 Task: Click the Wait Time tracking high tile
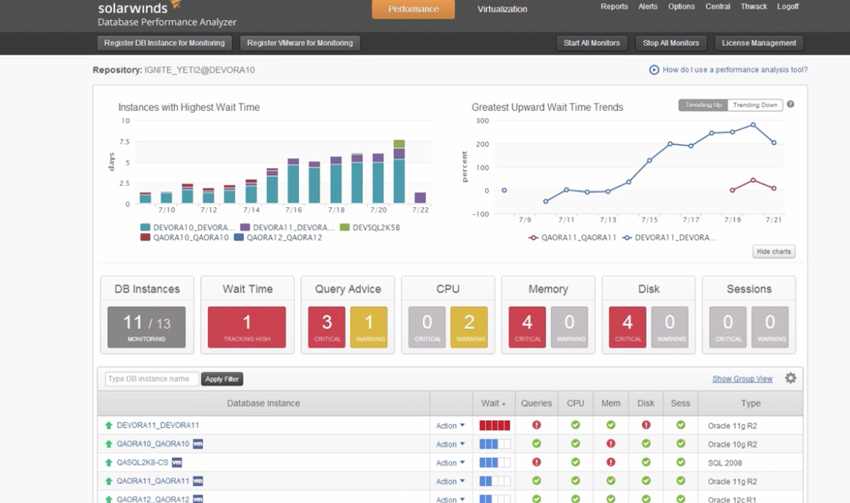[x=247, y=327]
